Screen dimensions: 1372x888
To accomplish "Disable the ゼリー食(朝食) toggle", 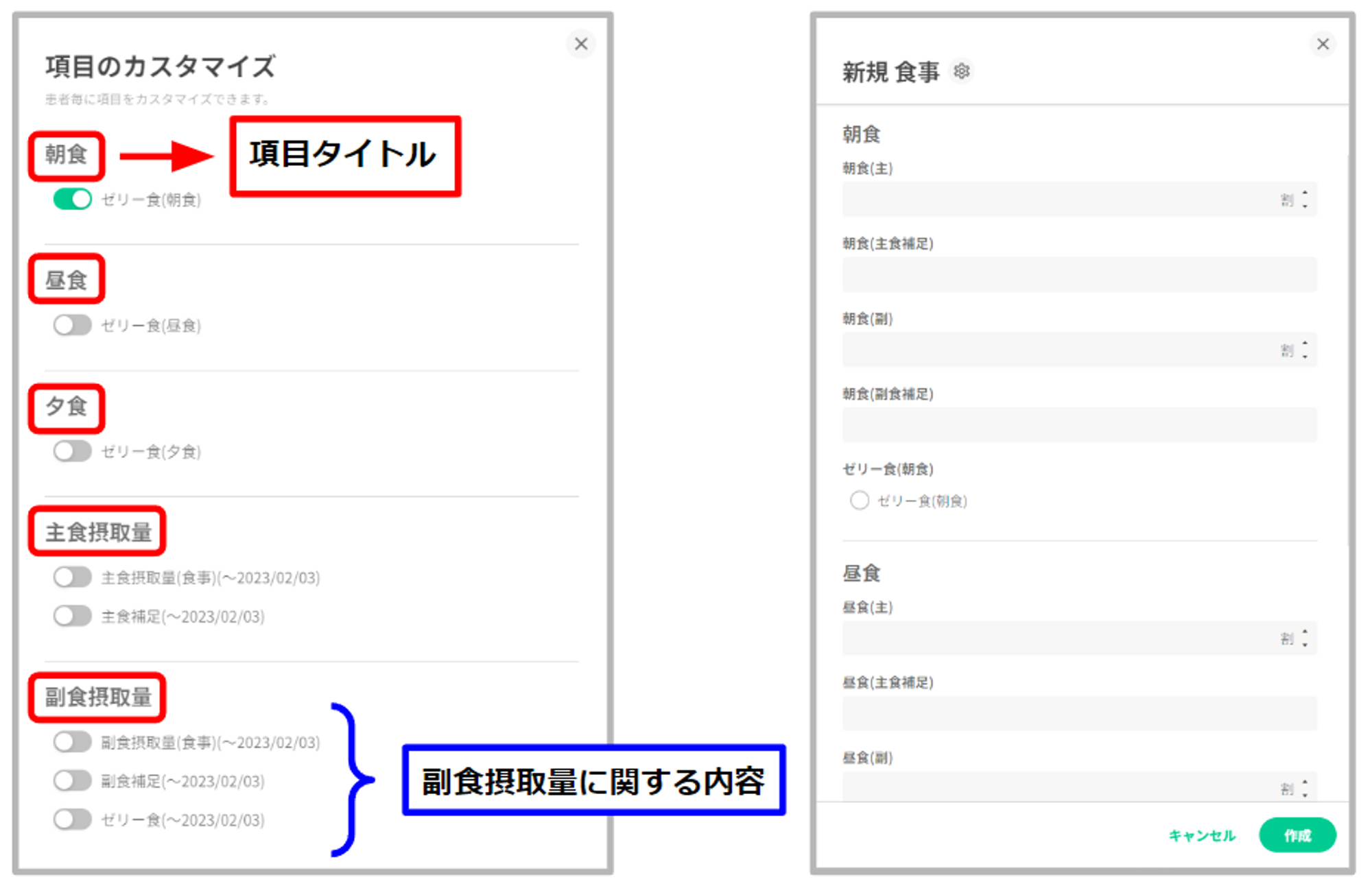I will click(73, 200).
